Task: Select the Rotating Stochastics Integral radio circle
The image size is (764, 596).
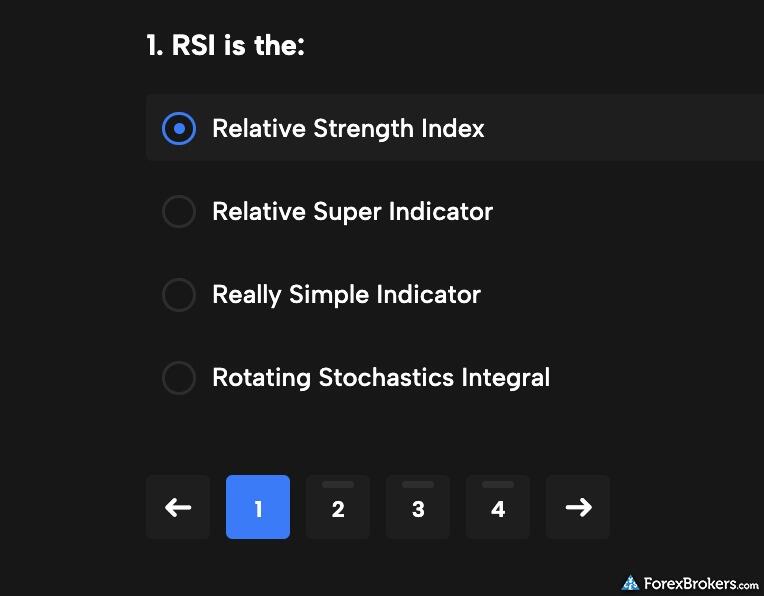Action: [x=179, y=377]
